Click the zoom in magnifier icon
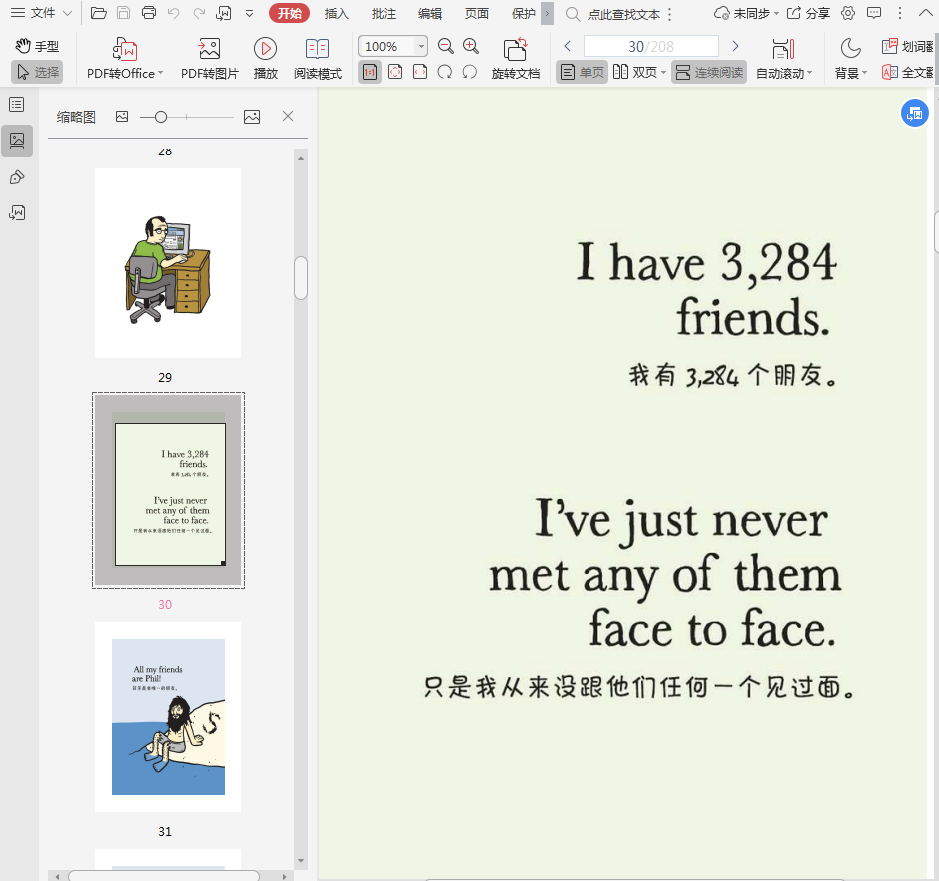Viewport: 939px width, 881px height. pos(471,46)
